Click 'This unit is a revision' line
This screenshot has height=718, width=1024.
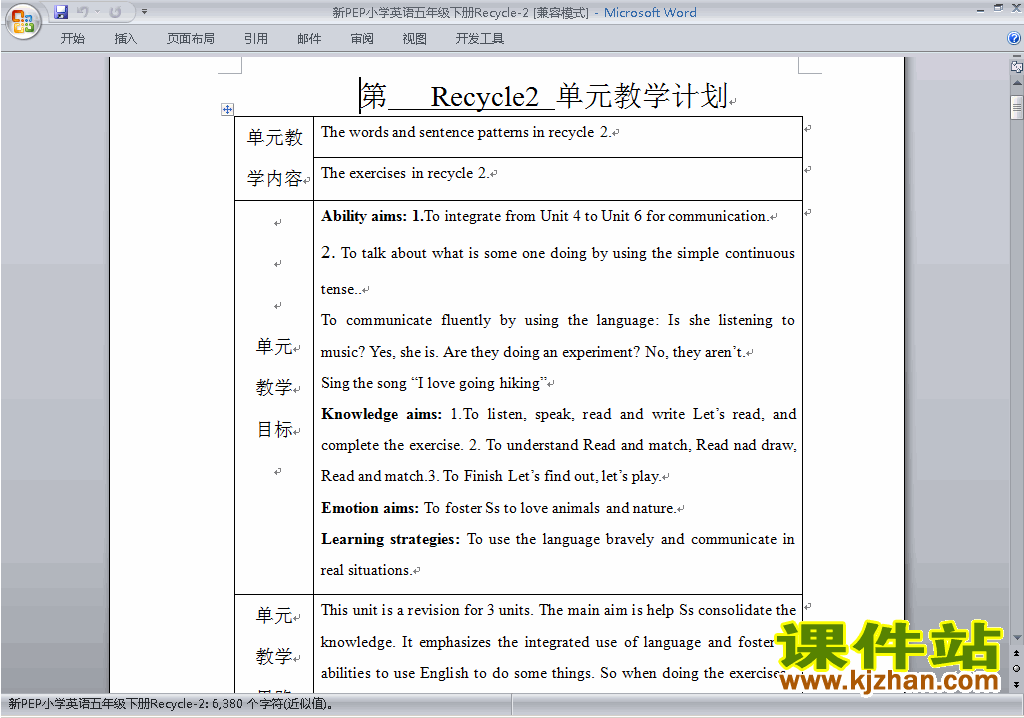click(x=558, y=610)
